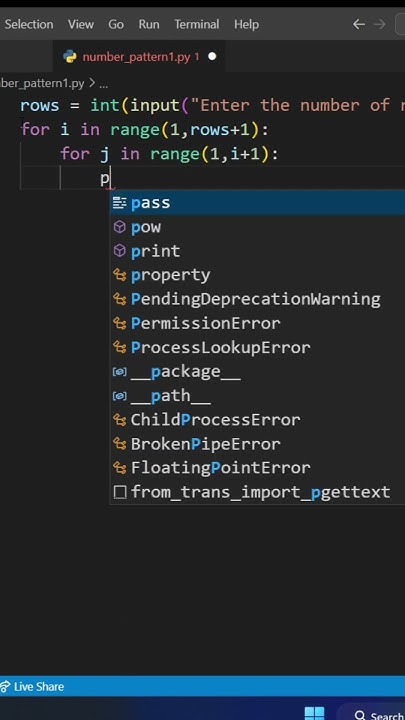
Task: Click the unsaved dot on file tab
Action: (212, 56)
